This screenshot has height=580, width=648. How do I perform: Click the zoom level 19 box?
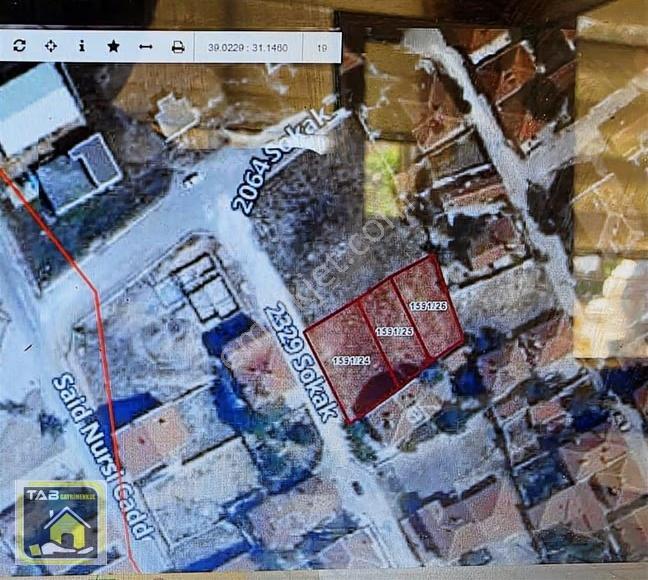(322, 48)
